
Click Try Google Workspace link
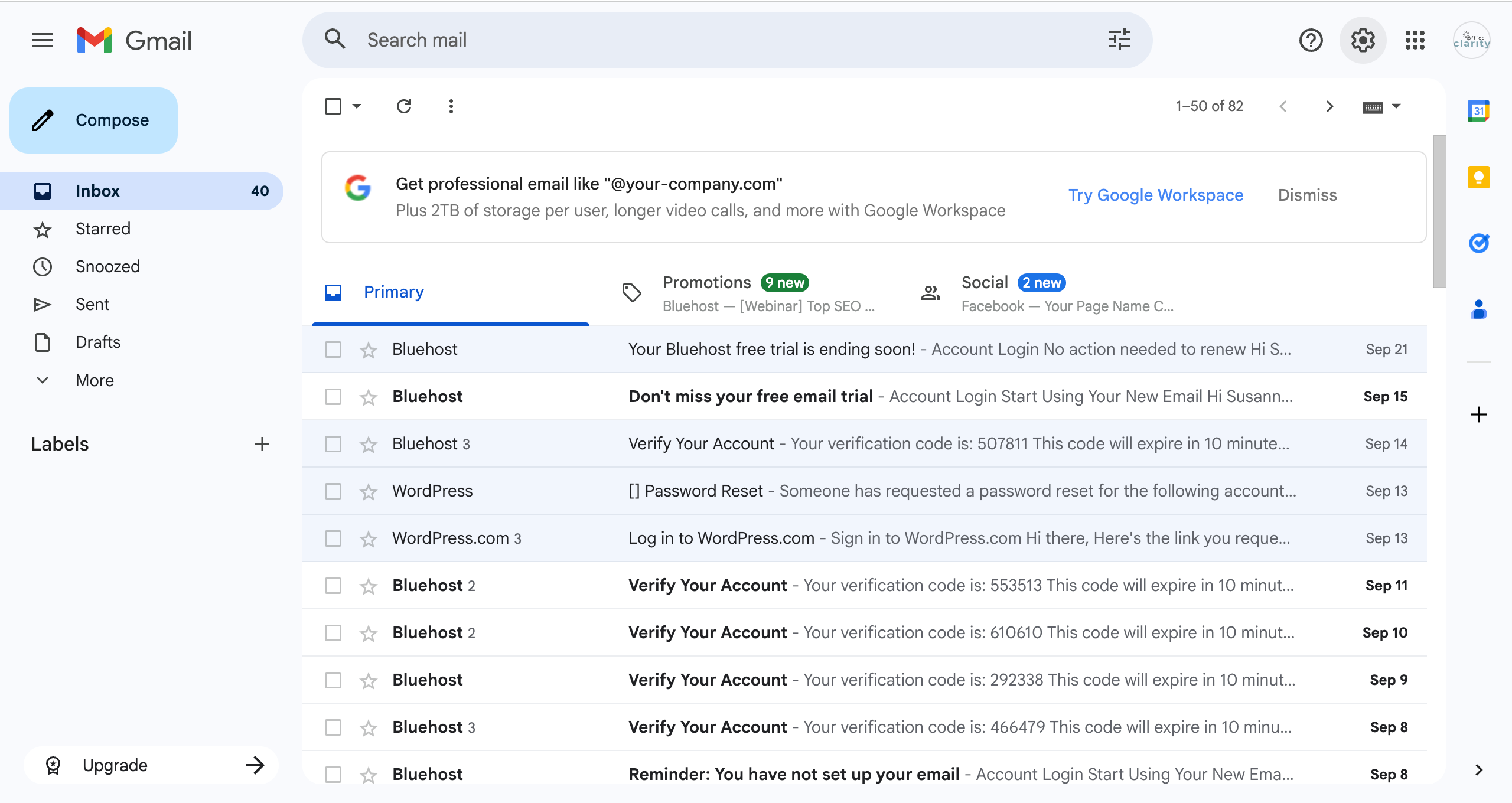1155,195
